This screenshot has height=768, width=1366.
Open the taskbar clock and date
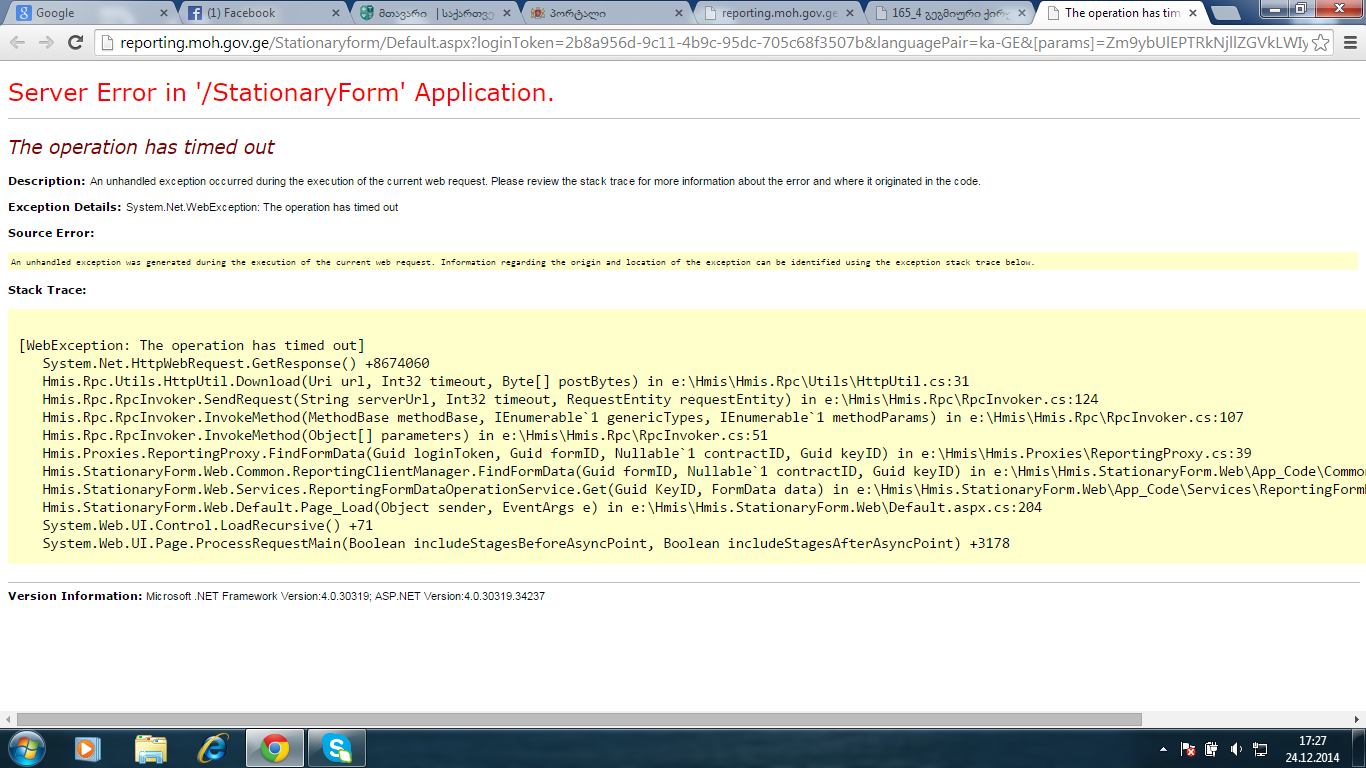[1312, 749]
